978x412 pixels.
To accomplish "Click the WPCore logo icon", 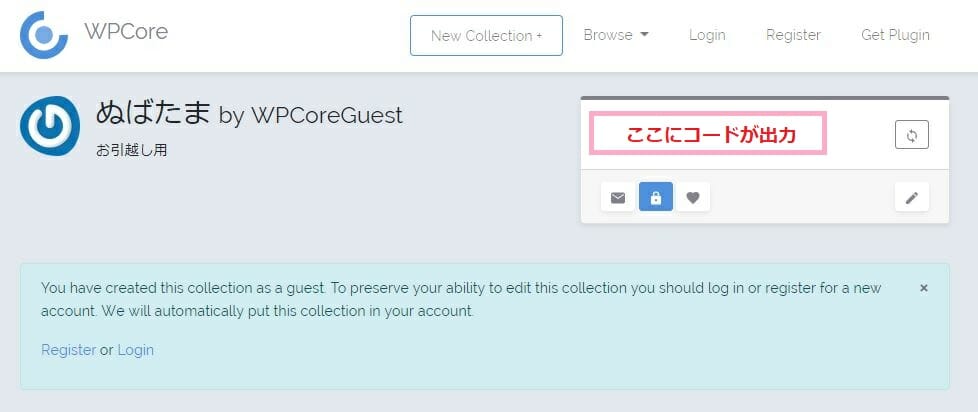I will [44, 35].
